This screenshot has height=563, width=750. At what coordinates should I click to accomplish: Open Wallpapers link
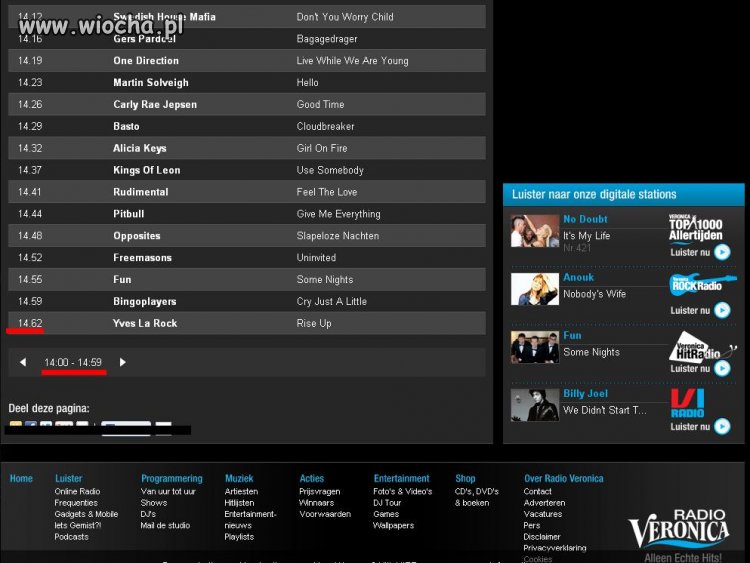click(x=393, y=525)
